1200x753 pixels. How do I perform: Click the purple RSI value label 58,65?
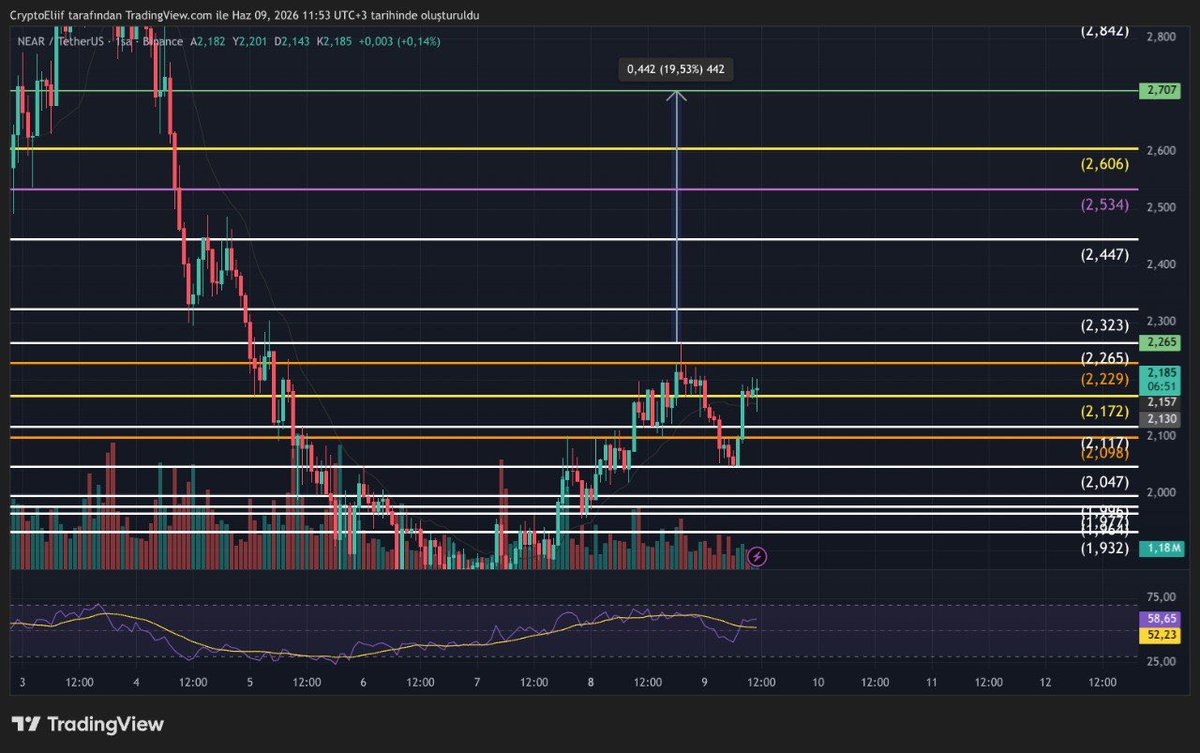tap(1158, 620)
